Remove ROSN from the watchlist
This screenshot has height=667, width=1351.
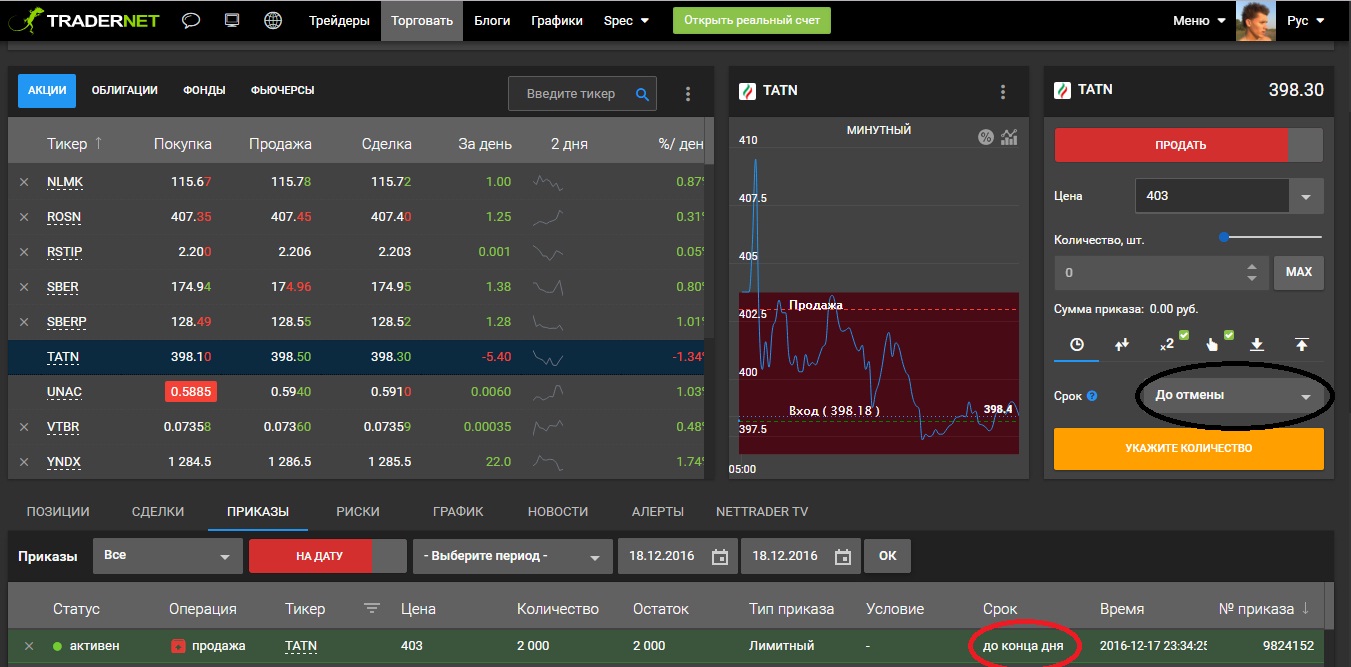point(24,217)
